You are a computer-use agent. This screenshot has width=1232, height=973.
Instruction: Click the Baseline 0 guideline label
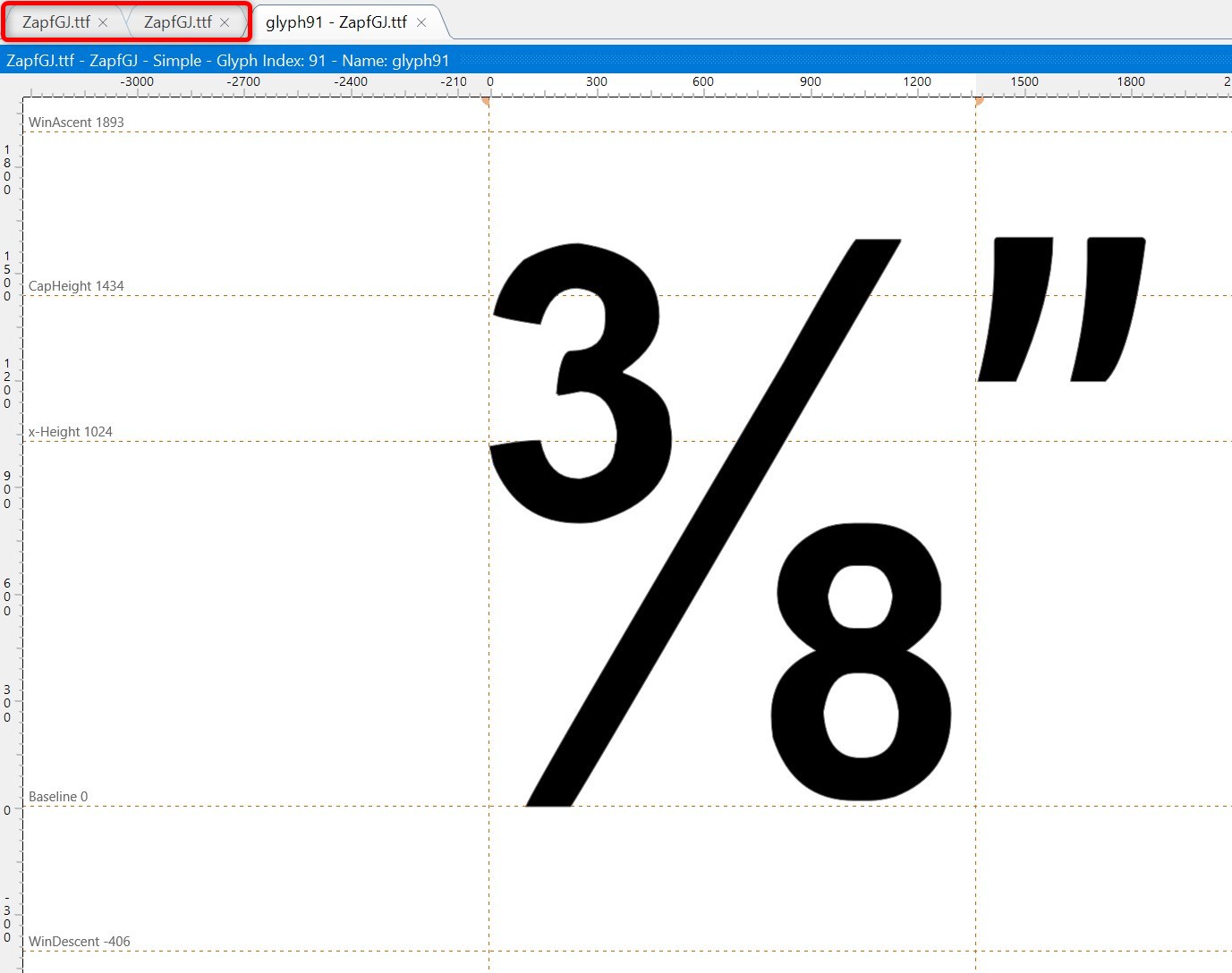(x=58, y=797)
